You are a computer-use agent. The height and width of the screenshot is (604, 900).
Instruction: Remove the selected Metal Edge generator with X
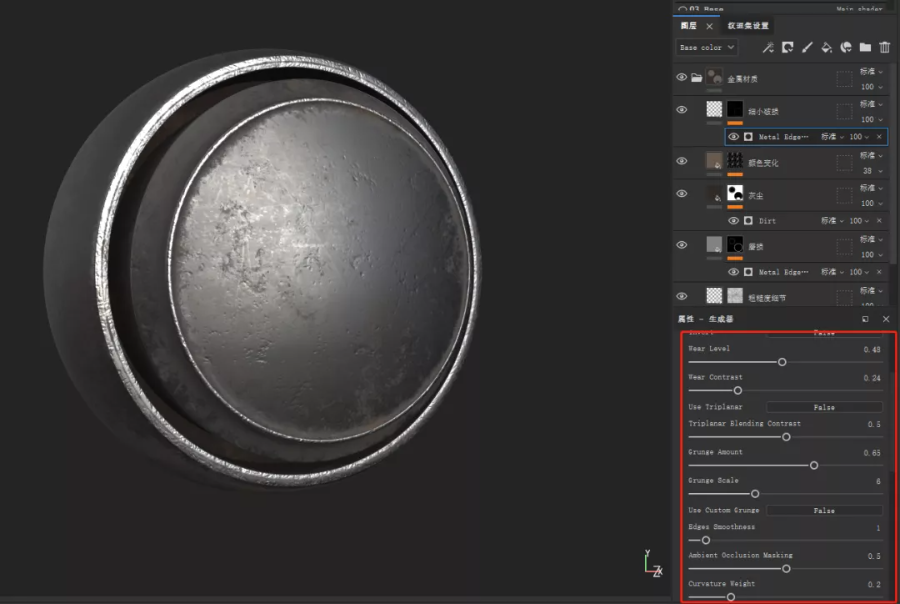879,137
